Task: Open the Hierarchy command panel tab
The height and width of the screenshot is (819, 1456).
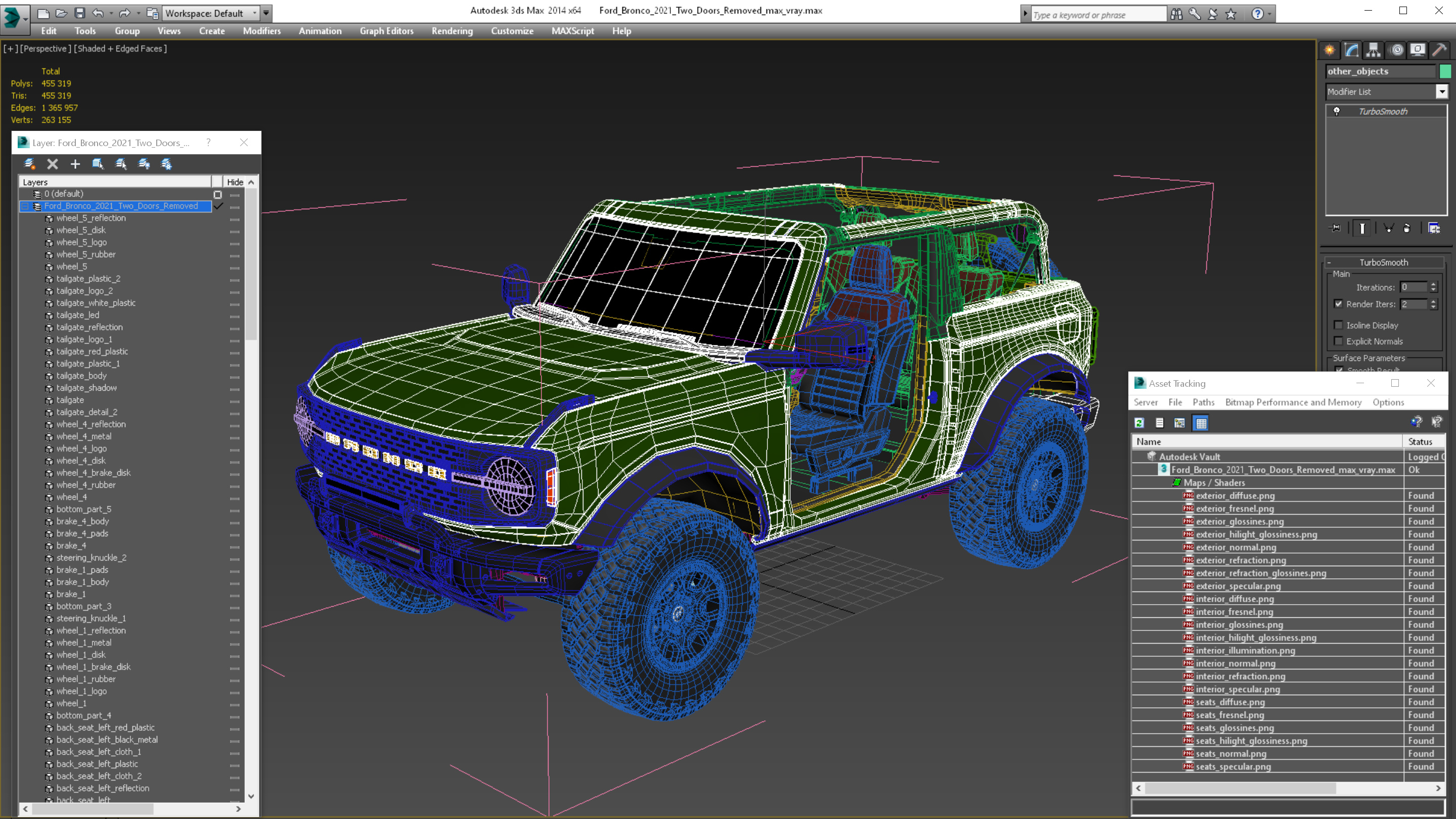Action: coord(1374,51)
